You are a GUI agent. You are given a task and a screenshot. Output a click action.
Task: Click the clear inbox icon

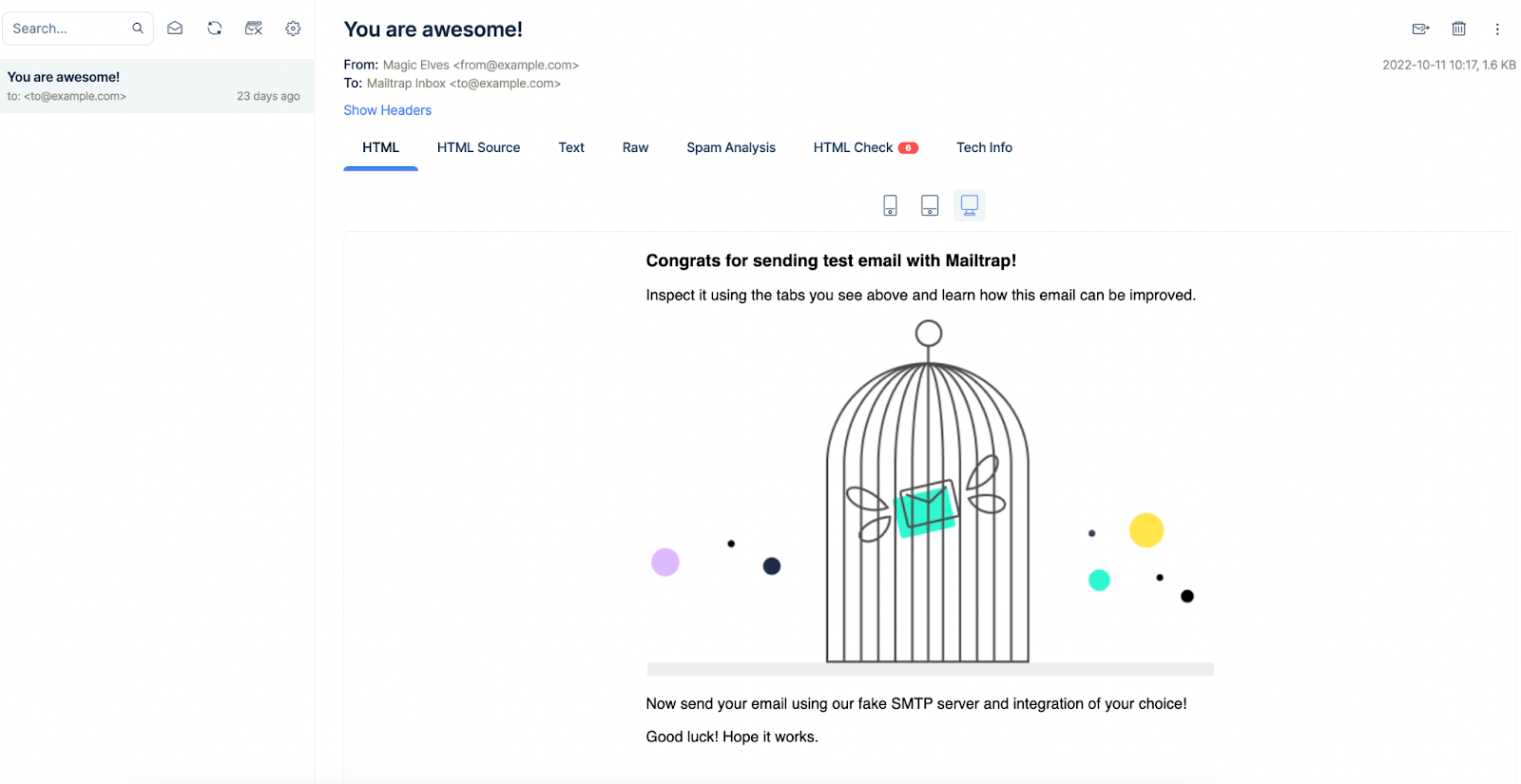254,29
